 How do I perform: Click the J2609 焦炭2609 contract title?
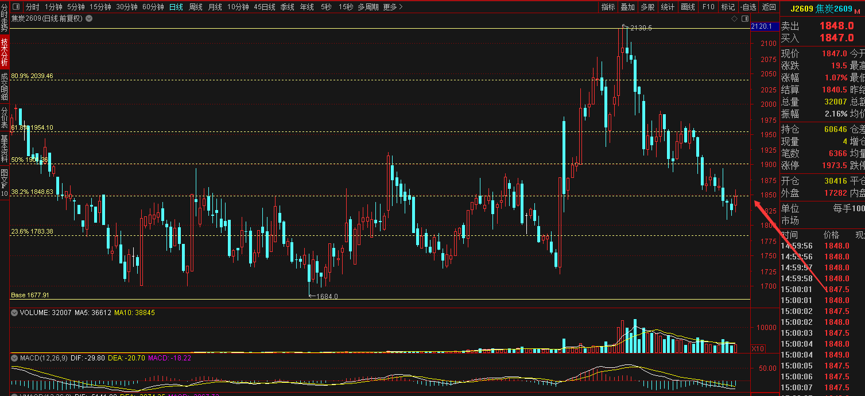(x=821, y=9)
